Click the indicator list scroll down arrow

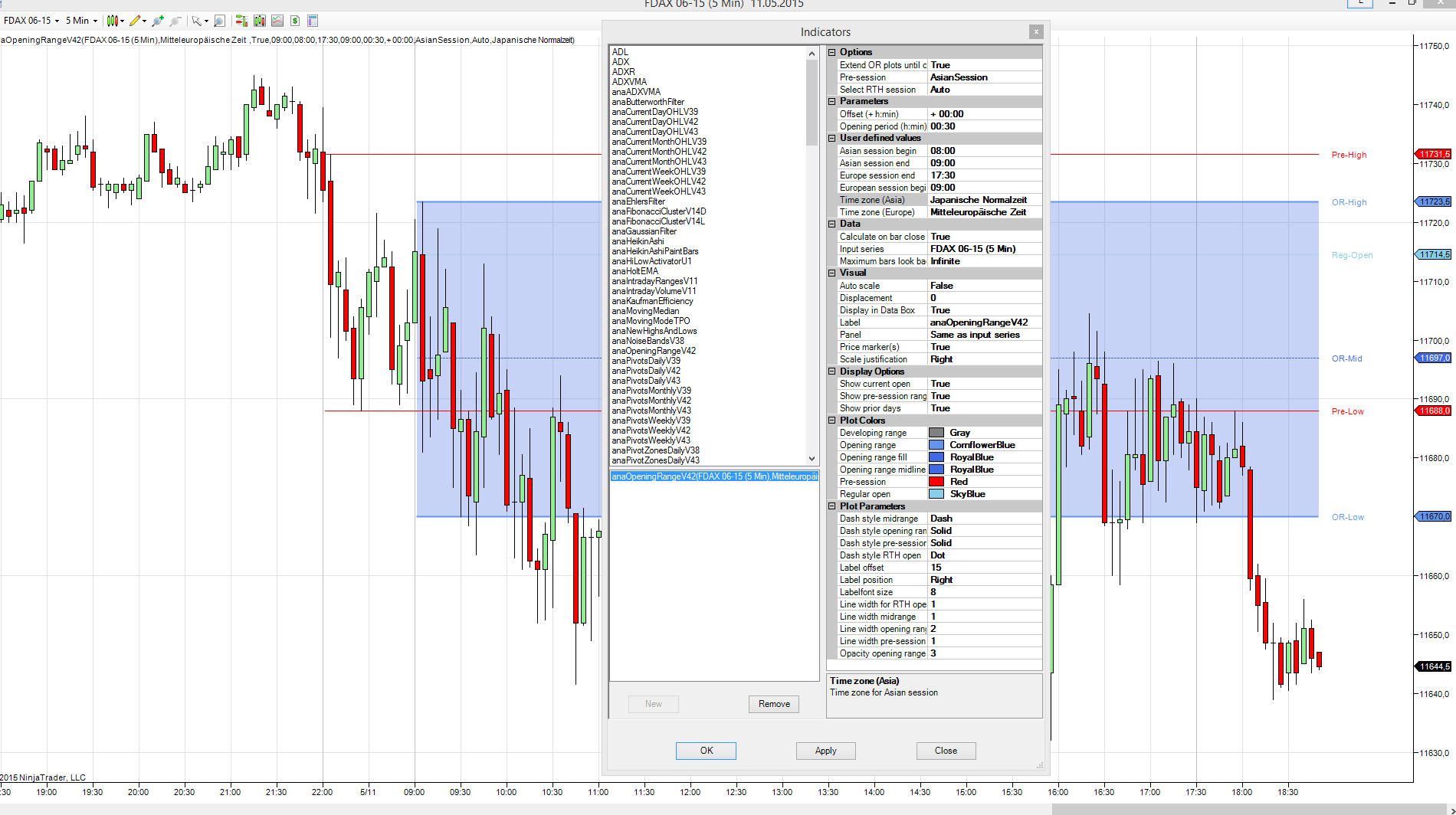(812, 459)
